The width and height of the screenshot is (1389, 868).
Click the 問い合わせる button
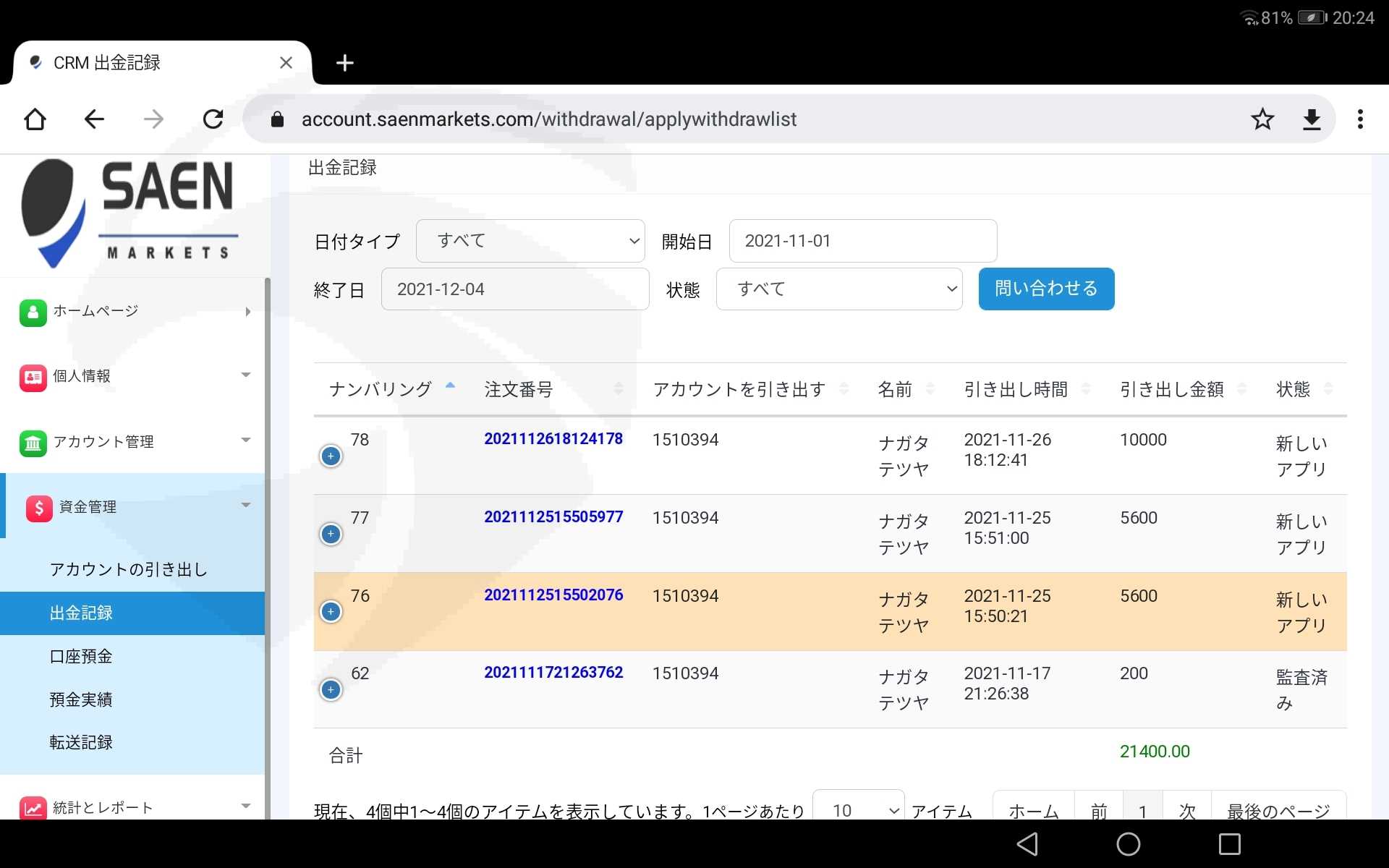tap(1045, 289)
